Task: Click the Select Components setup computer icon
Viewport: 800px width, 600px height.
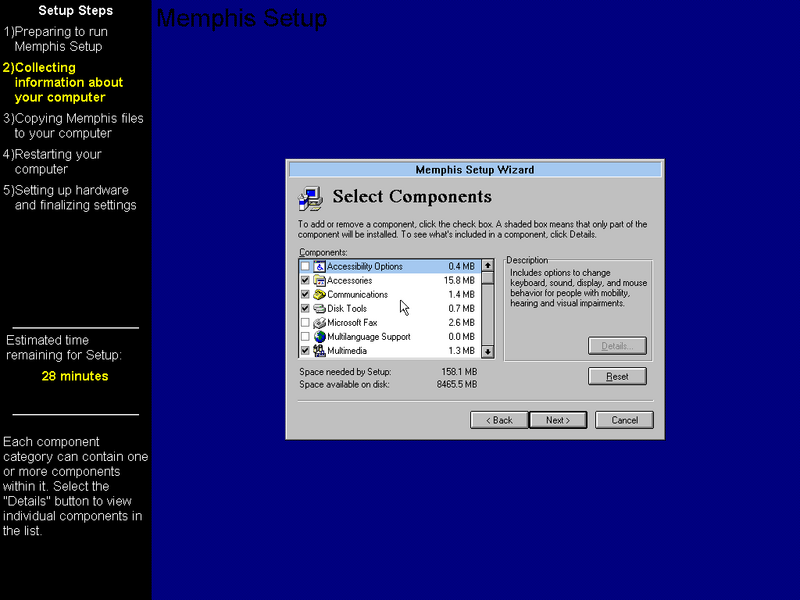Action: (x=311, y=199)
